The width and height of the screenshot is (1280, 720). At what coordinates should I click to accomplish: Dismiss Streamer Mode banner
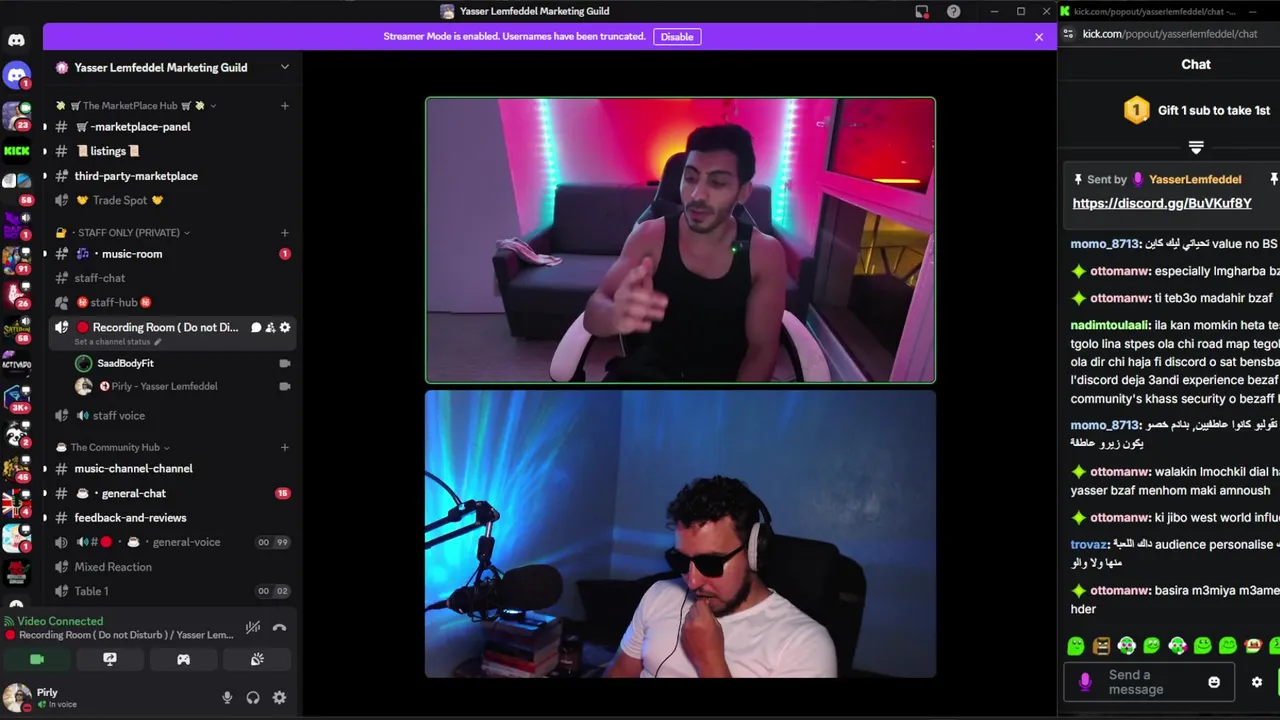point(1039,37)
